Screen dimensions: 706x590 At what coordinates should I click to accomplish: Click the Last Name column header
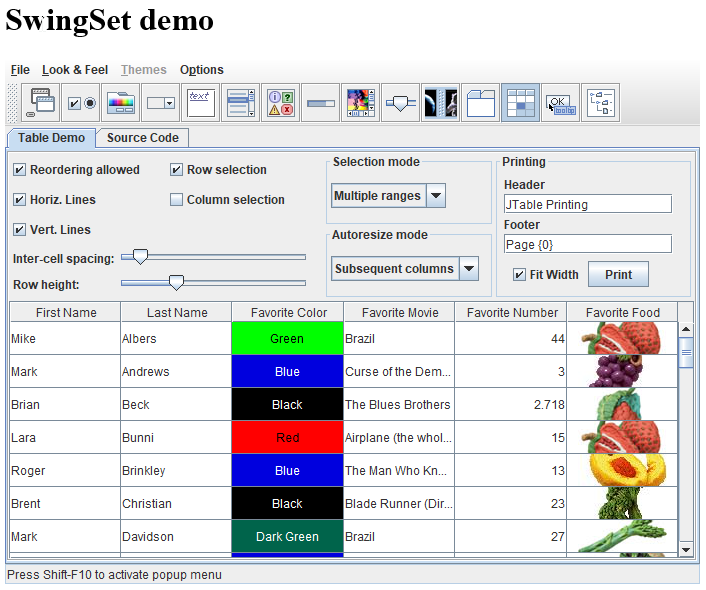[x=177, y=312]
